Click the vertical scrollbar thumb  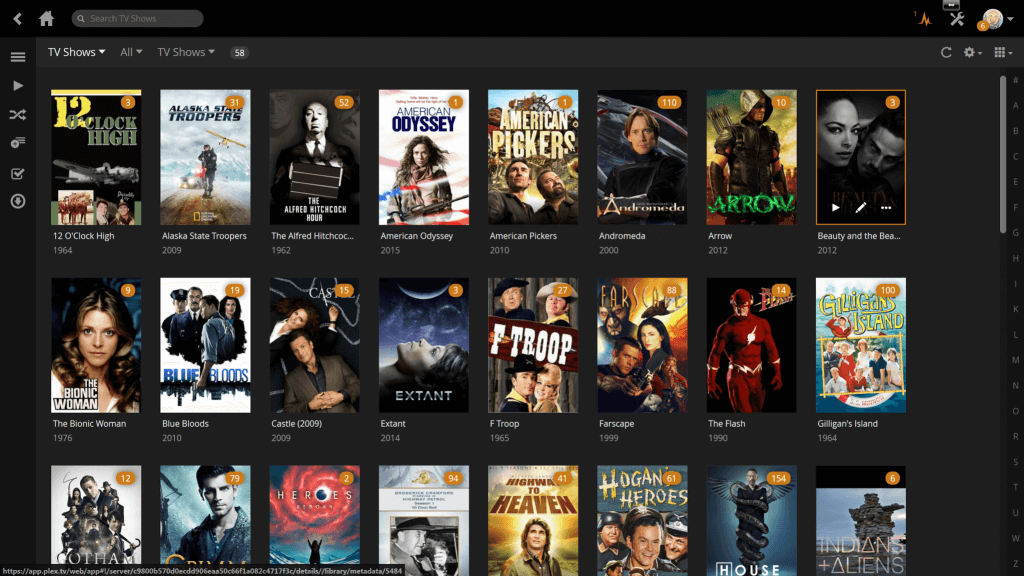(1003, 153)
